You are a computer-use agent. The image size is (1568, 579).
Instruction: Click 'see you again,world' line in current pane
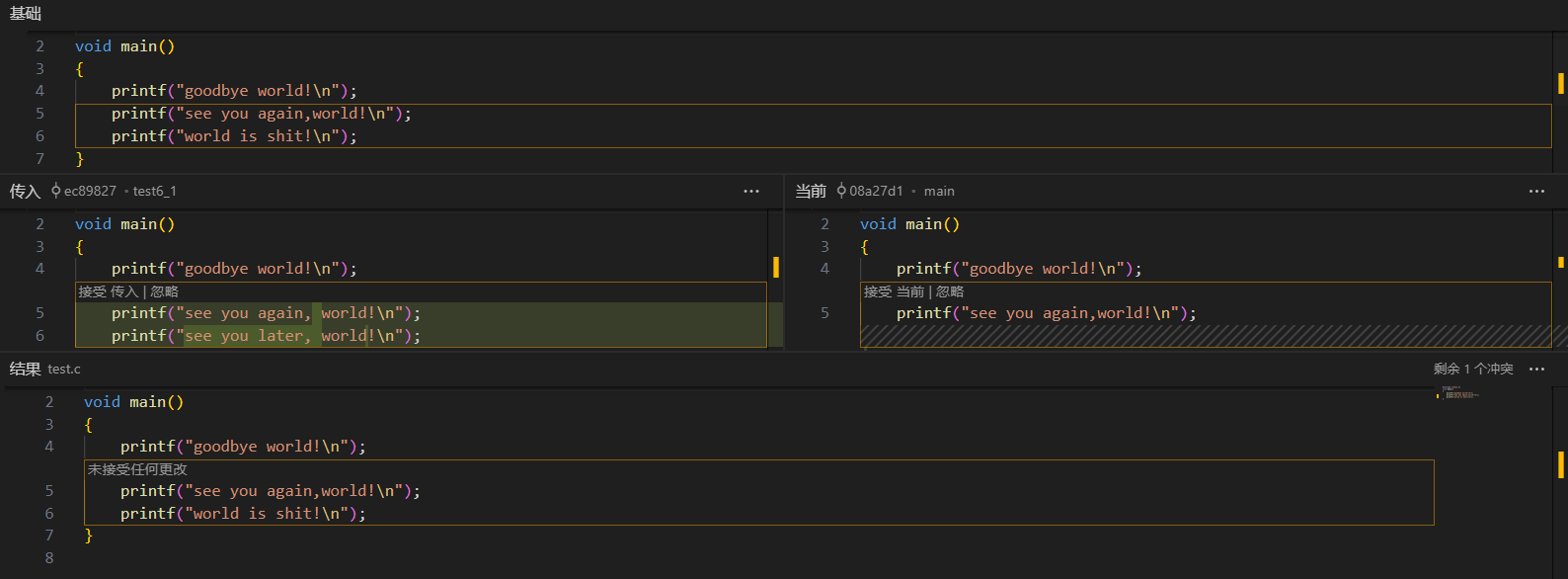1047,313
